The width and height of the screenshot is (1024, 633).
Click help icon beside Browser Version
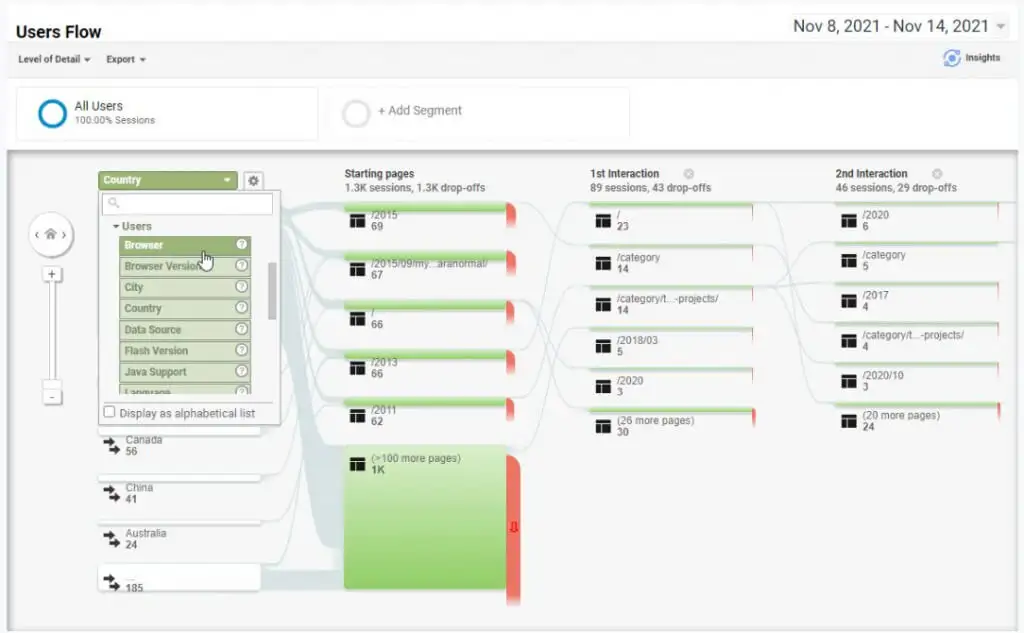pyautogui.click(x=242, y=265)
